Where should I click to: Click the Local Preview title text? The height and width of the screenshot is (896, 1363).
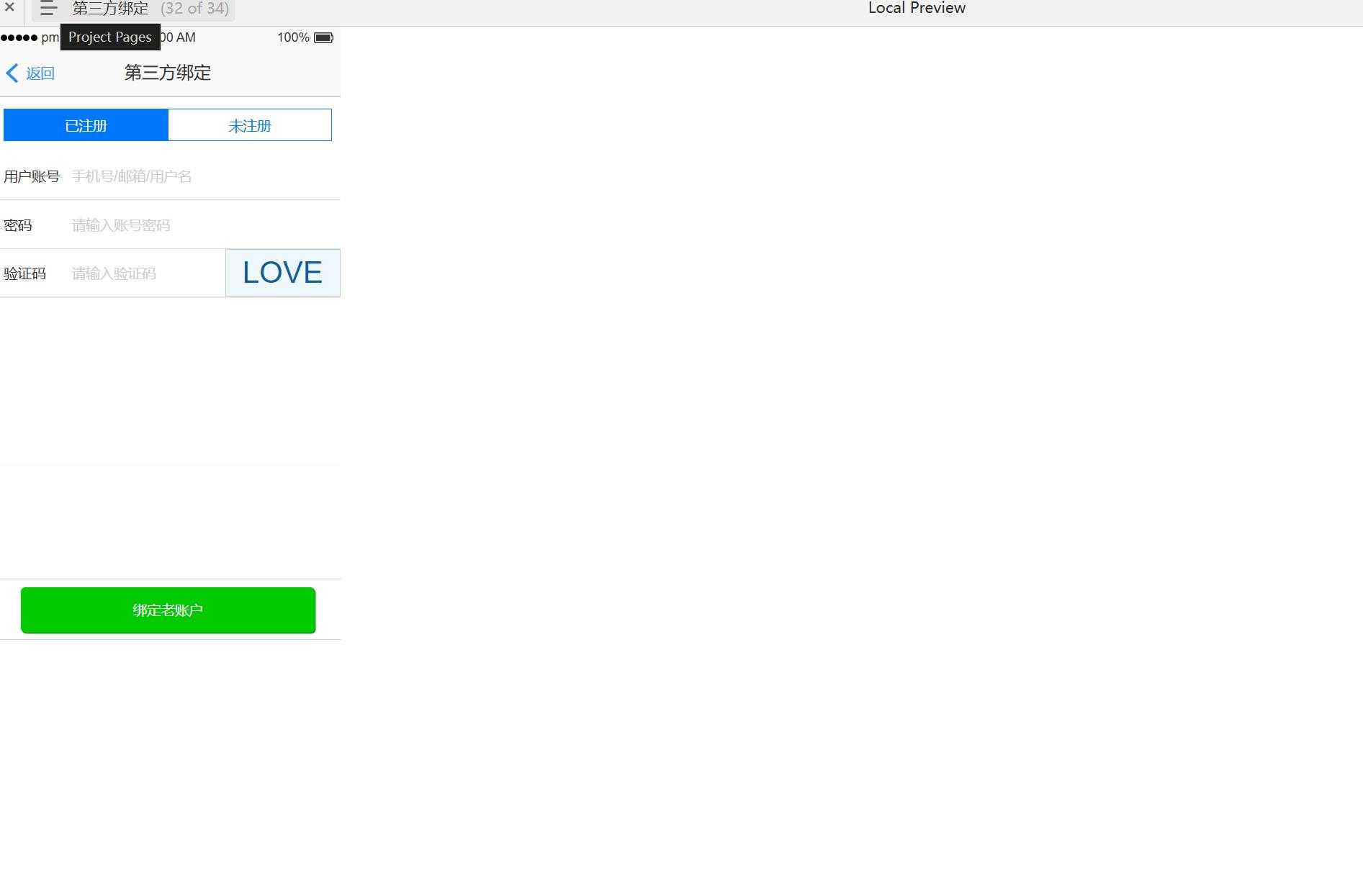(916, 9)
